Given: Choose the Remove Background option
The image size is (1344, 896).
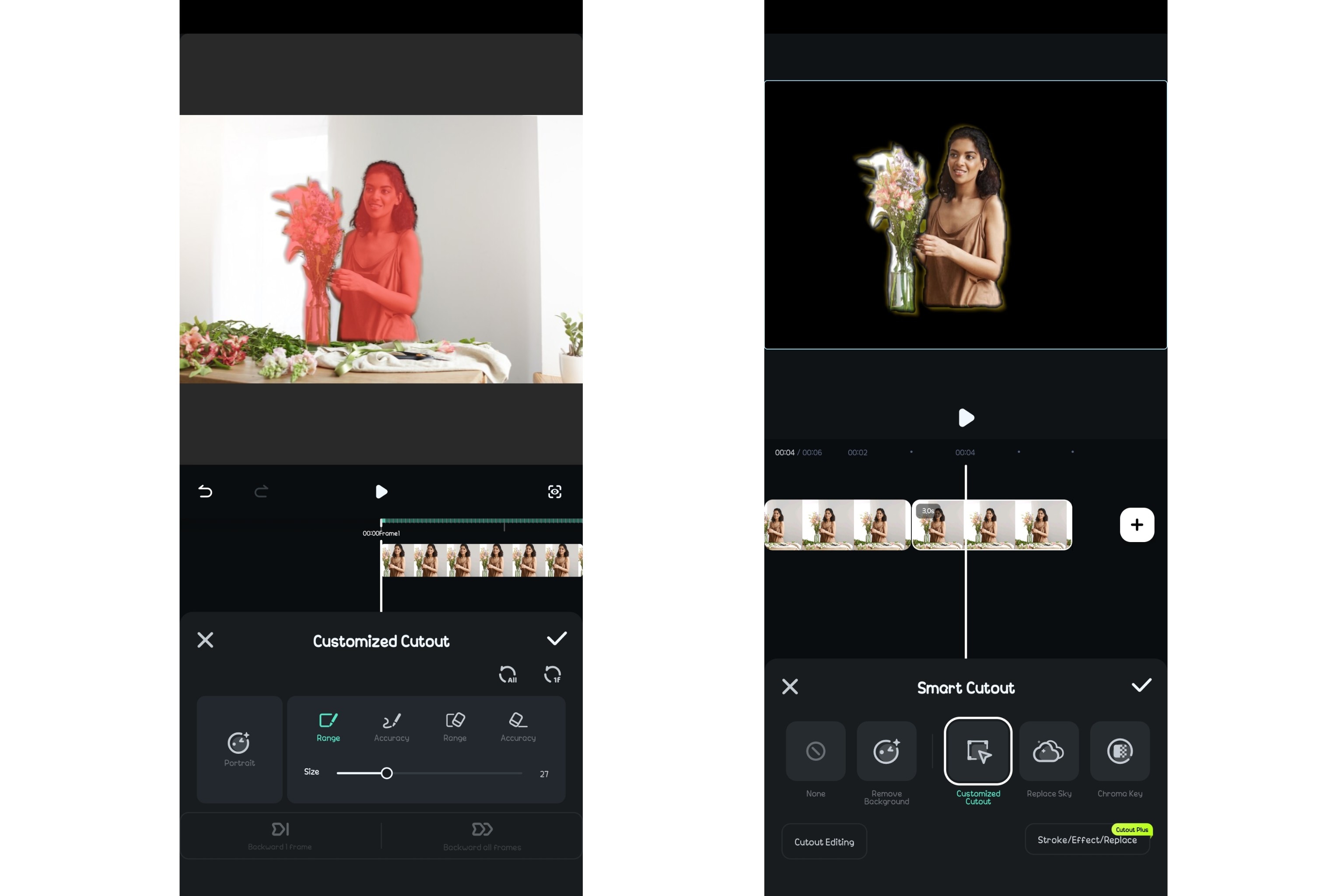Looking at the screenshot, I should [x=886, y=751].
